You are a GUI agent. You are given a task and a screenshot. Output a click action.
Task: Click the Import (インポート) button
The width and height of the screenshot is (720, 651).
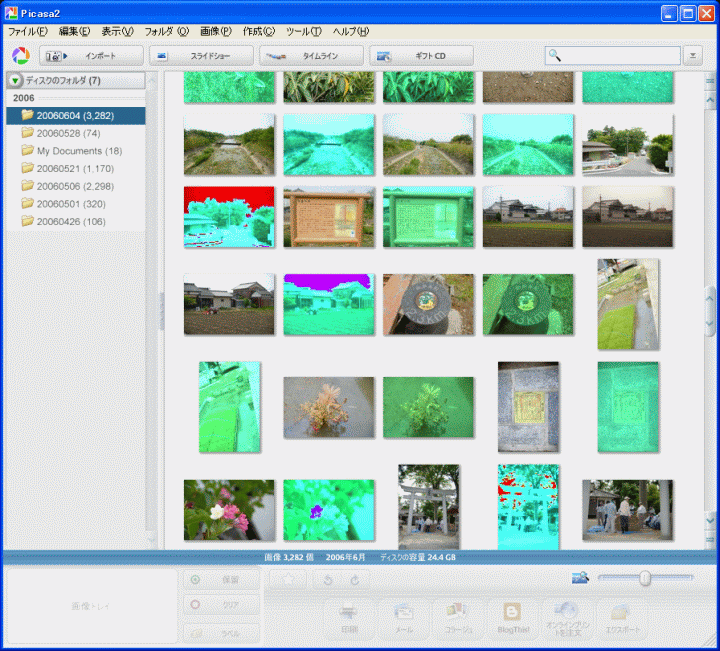coord(91,56)
